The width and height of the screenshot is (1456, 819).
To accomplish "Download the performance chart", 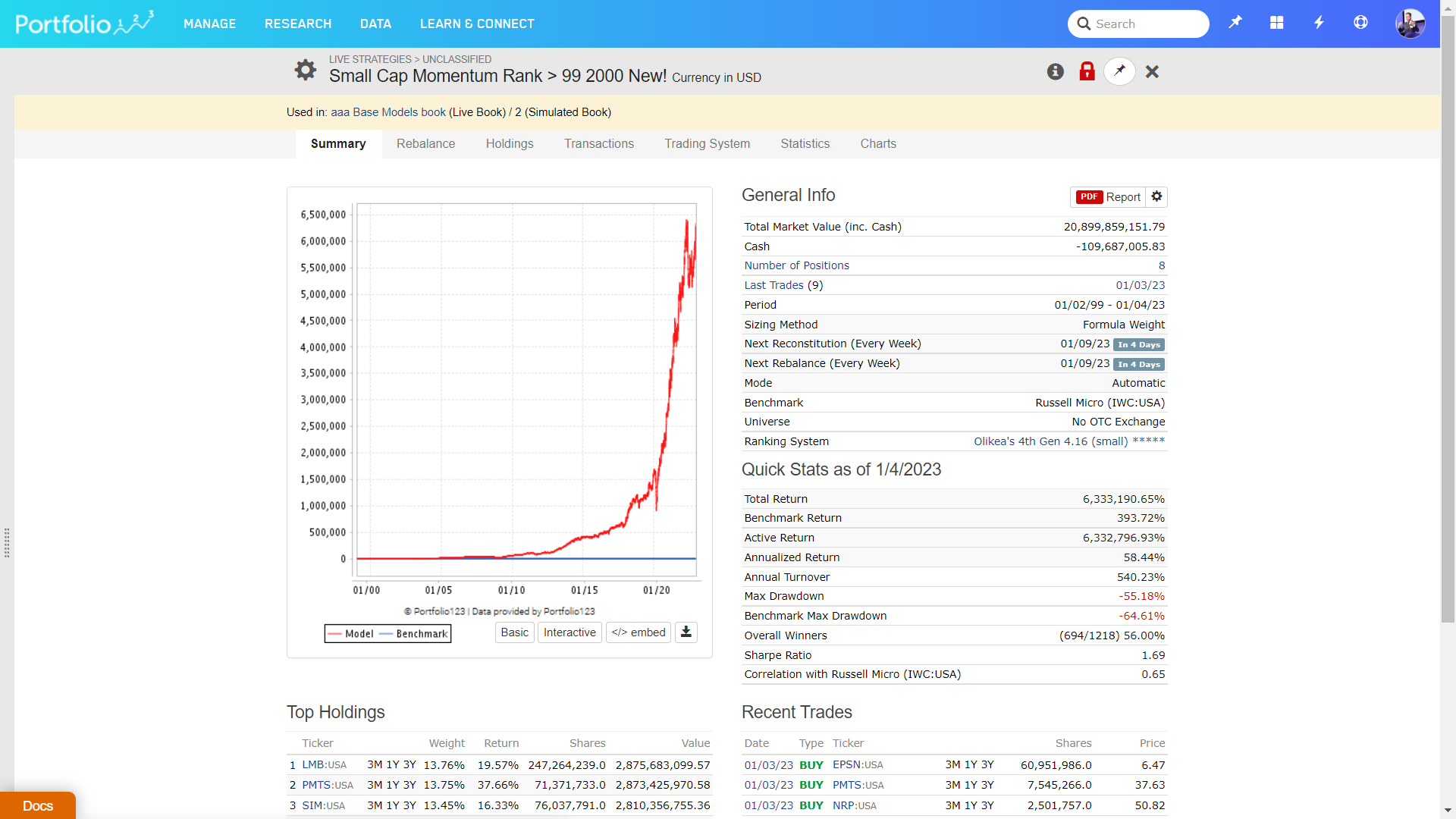I will coord(686,632).
